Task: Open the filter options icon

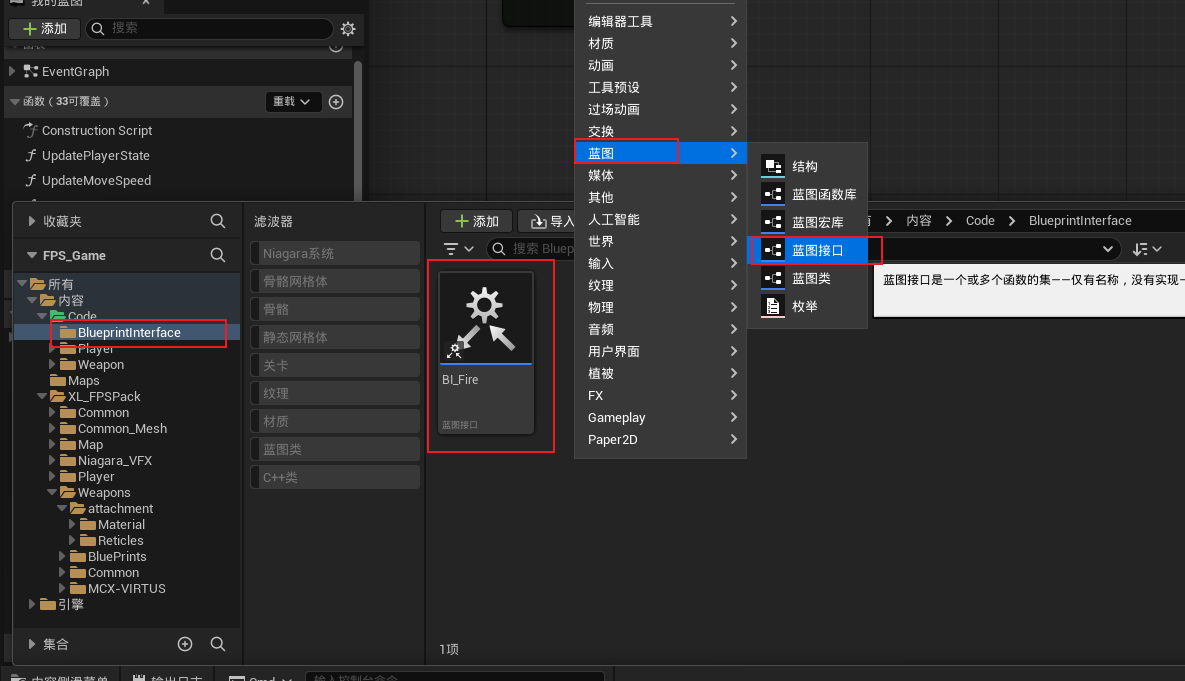Action: pyautogui.click(x=458, y=249)
